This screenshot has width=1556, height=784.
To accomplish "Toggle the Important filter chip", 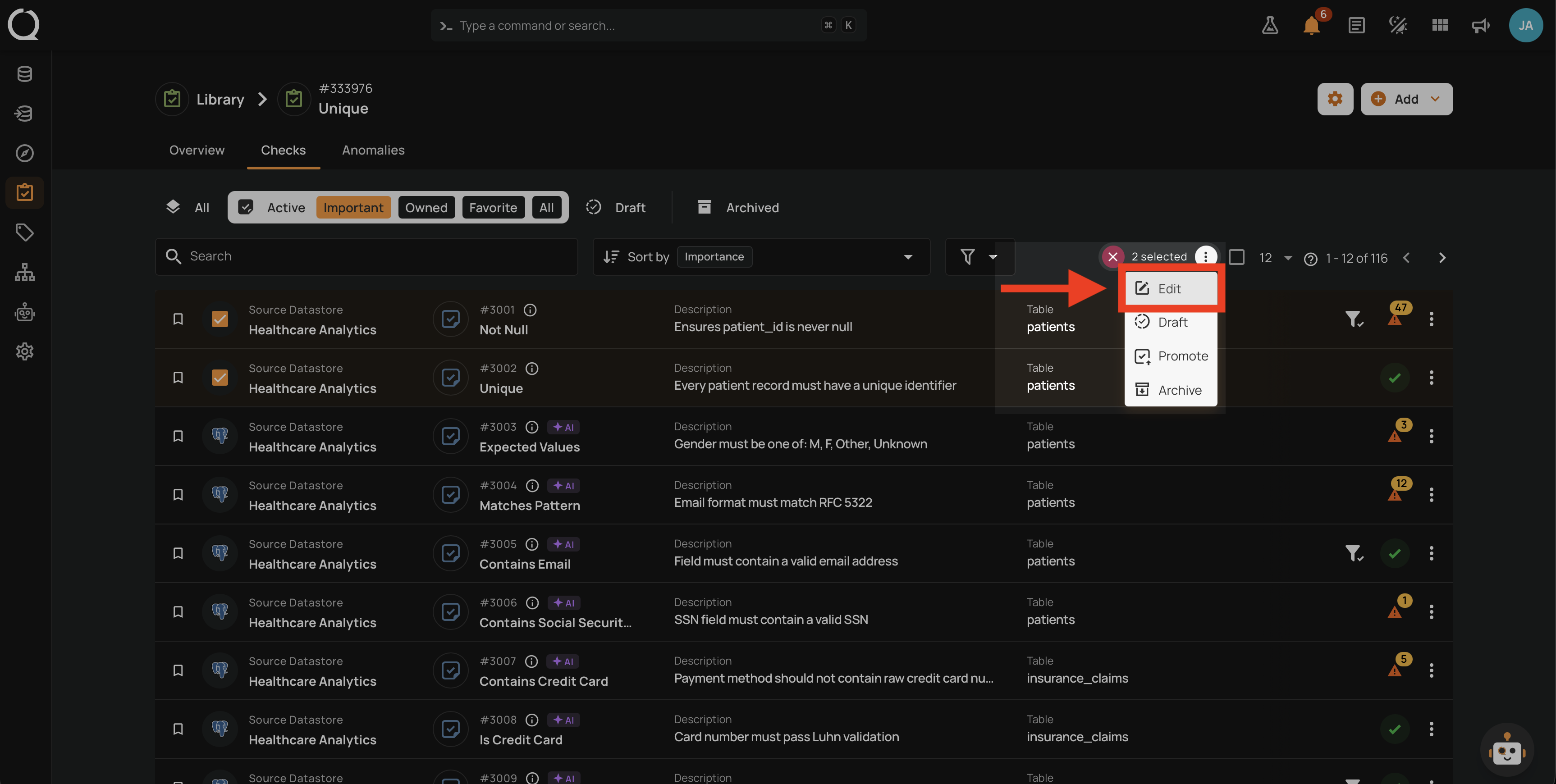I will 353,208.
